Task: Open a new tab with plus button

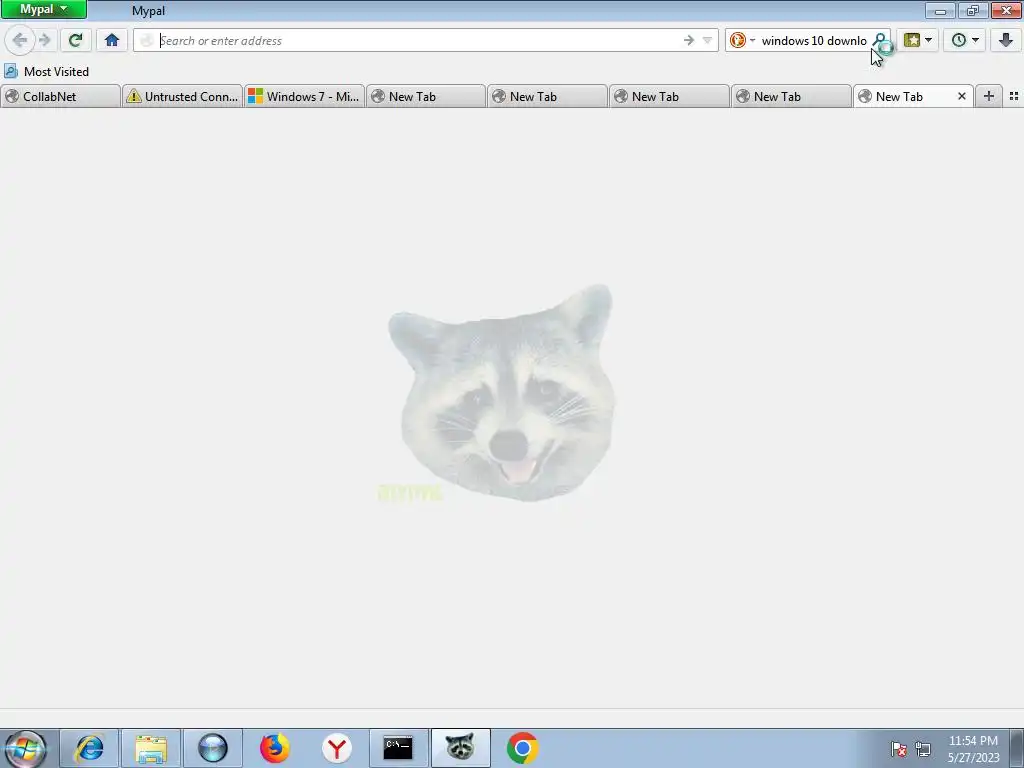Action: (x=989, y=97)
